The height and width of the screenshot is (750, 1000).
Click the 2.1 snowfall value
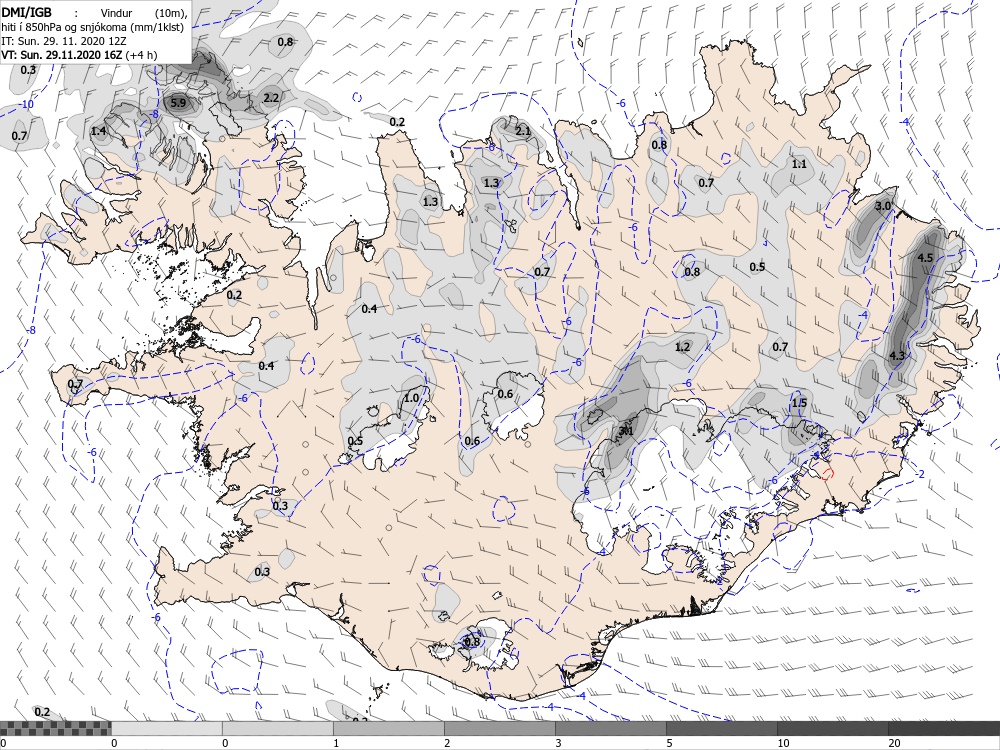tap(523, 131)
